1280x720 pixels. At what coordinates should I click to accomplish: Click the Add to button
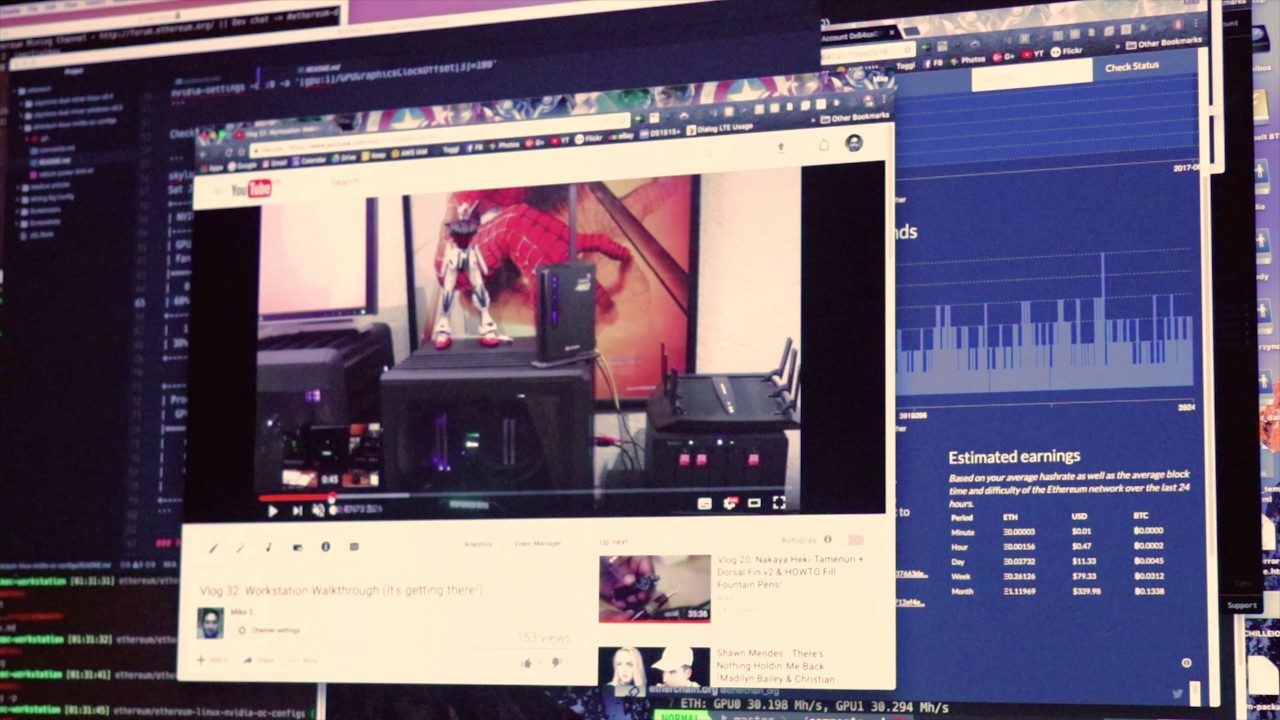point(212,660)
